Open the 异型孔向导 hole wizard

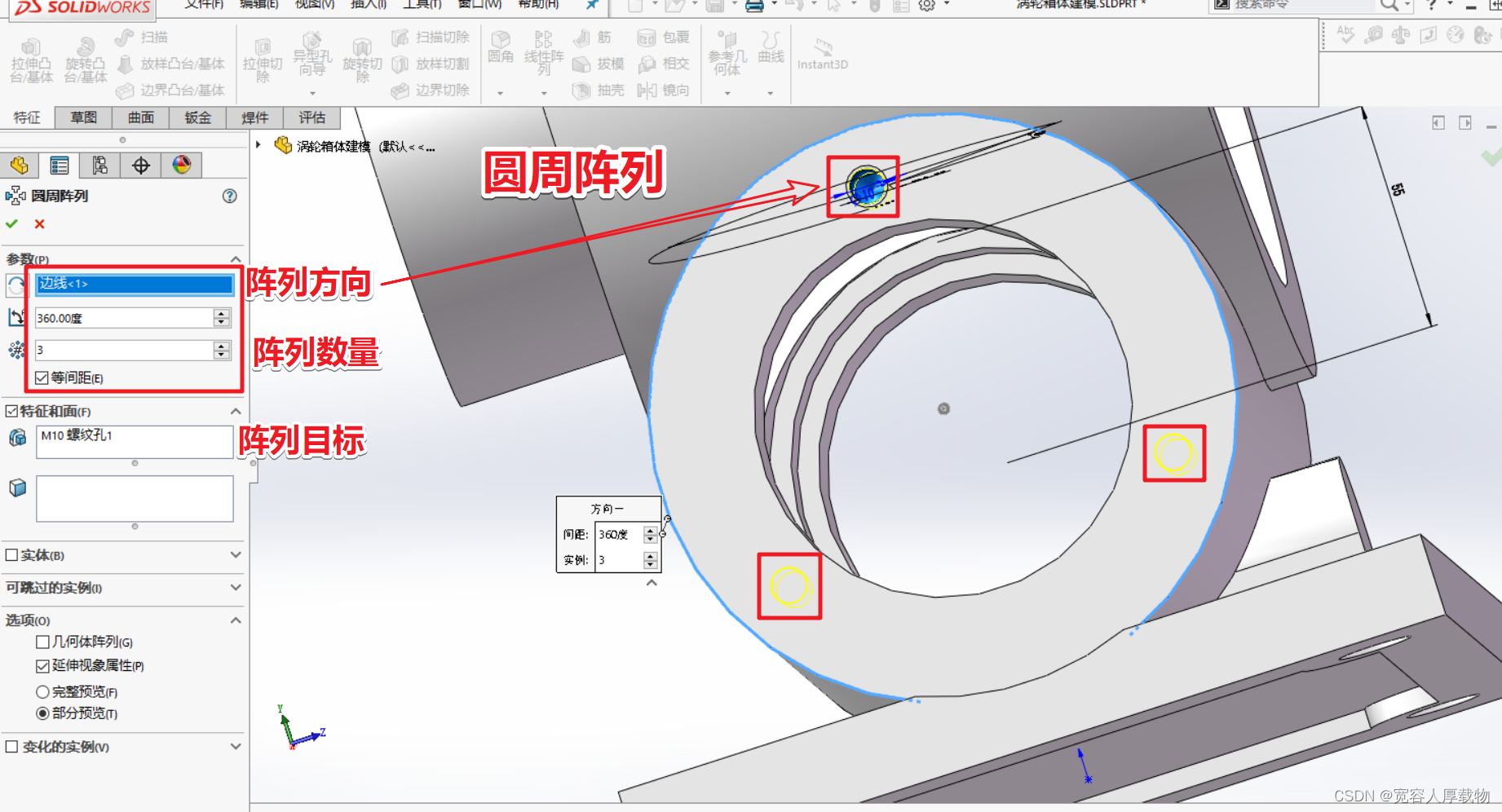click(x=312, y=55)
